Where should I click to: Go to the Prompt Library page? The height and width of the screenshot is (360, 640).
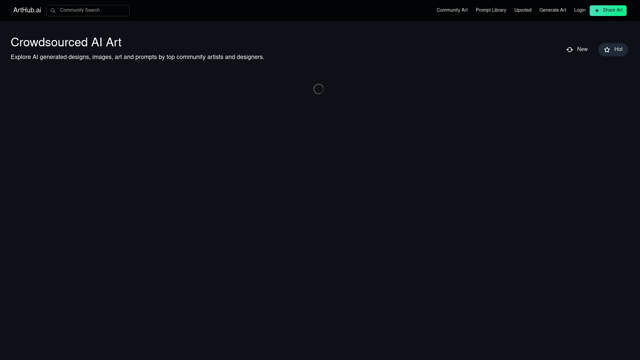491,10
